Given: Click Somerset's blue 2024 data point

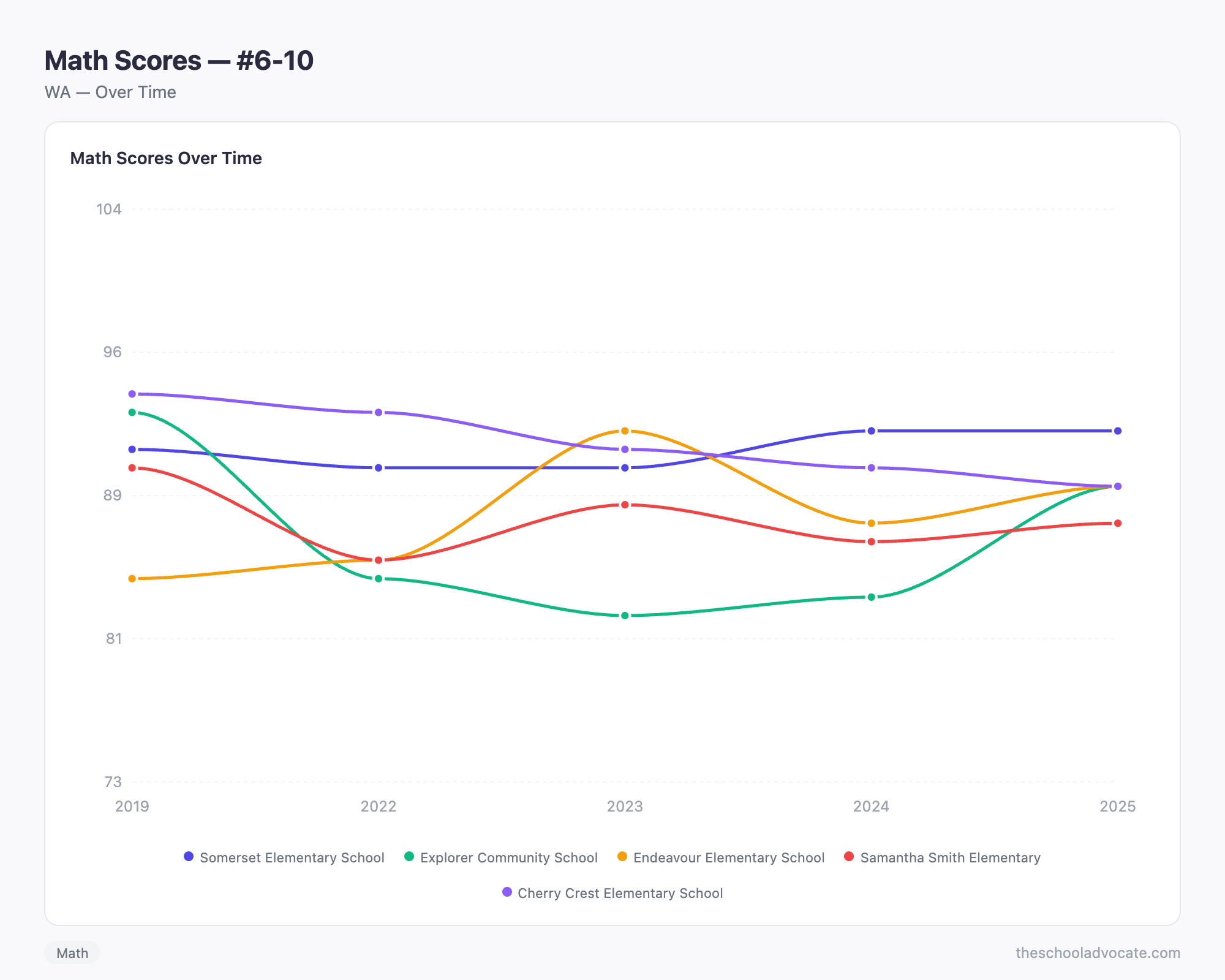Looking at the screenshot, I should [x=872, y=431].
